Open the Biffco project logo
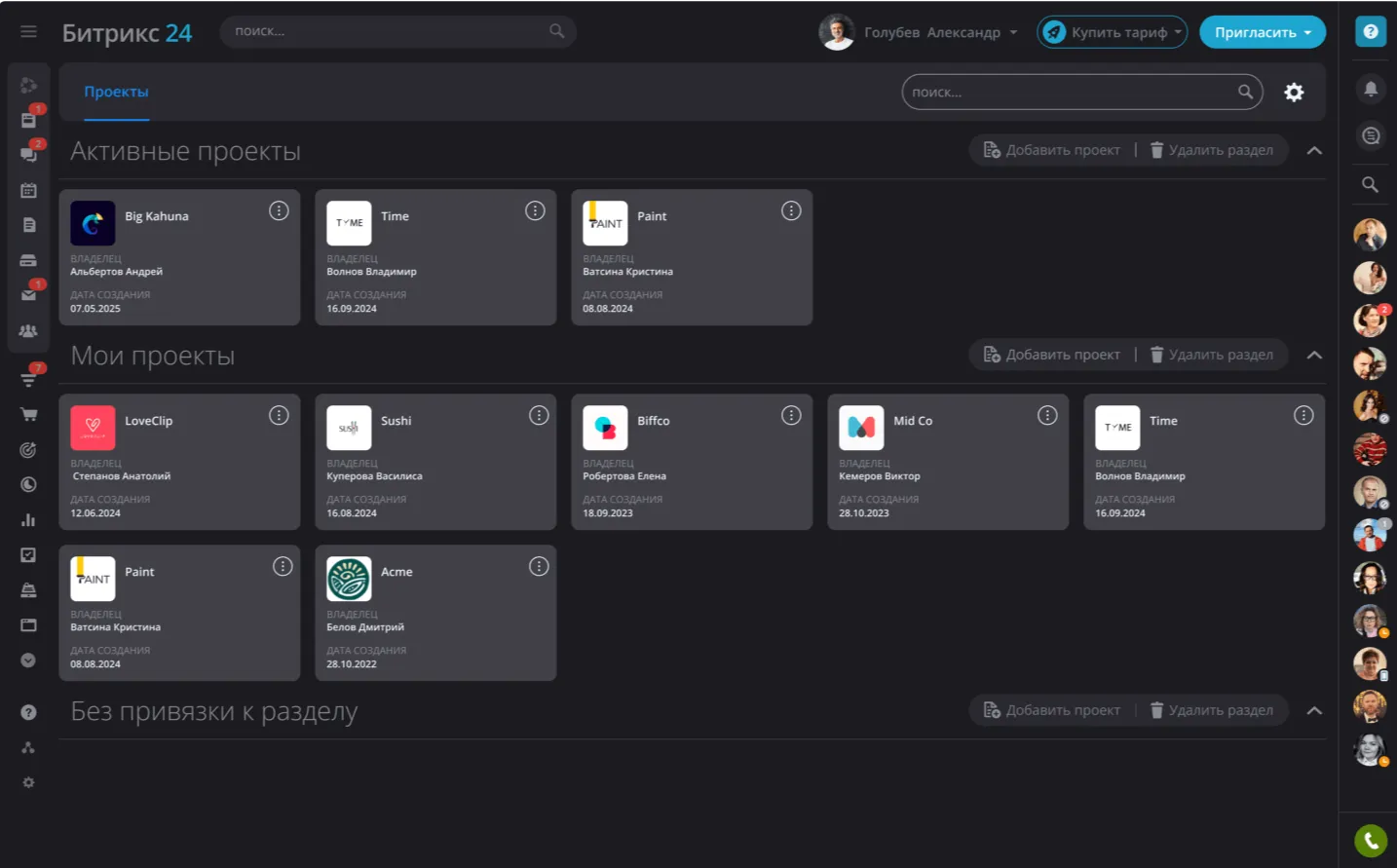Viewport: 1397px width, 868px height. click(605, 428)
